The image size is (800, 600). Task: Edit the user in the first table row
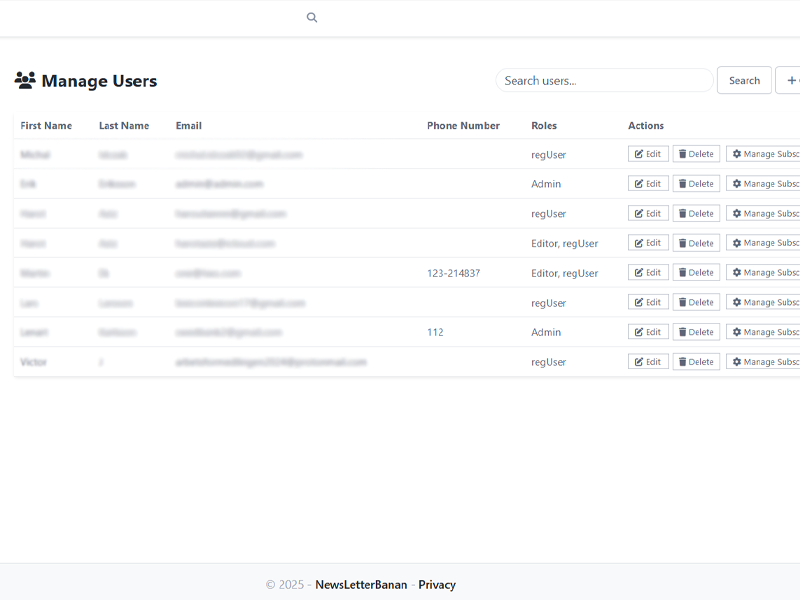click(x=648, y=154)
